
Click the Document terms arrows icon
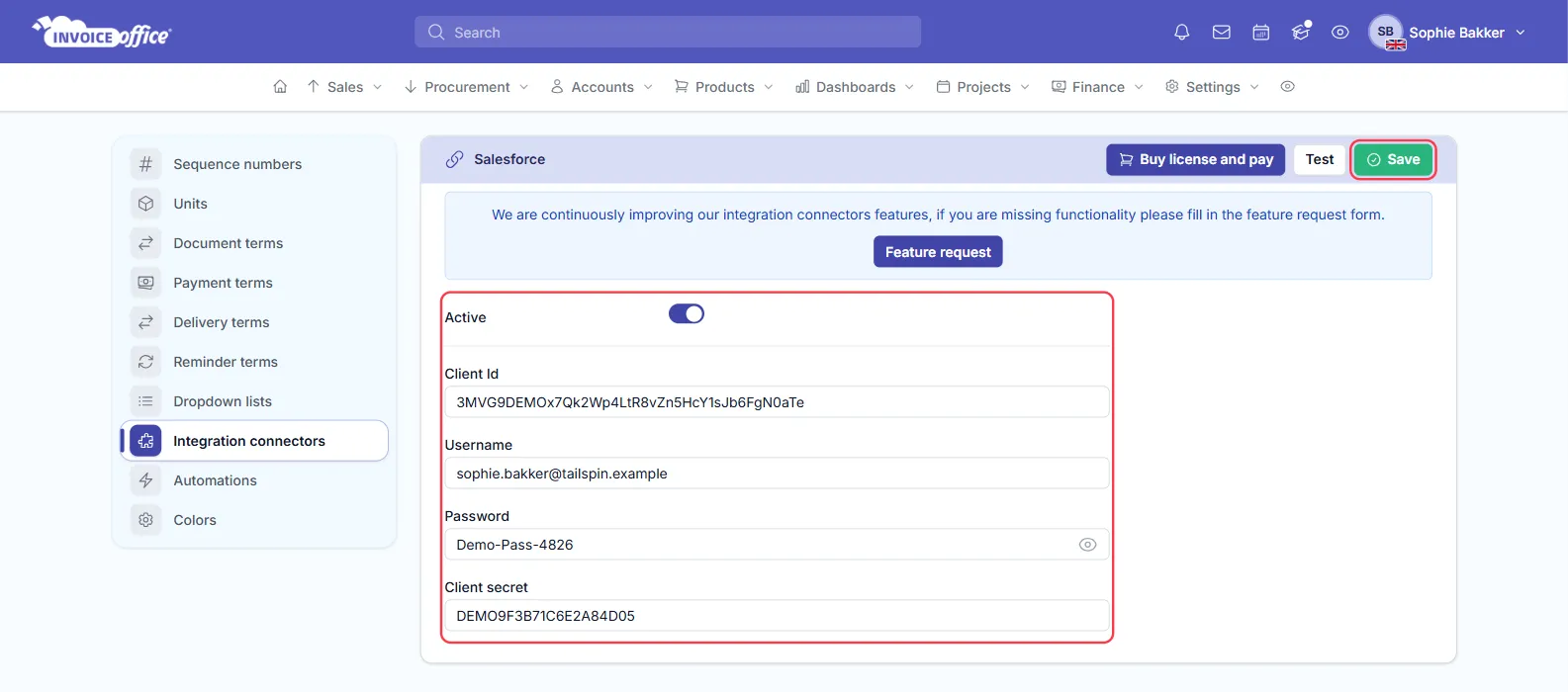pos(145,243)
